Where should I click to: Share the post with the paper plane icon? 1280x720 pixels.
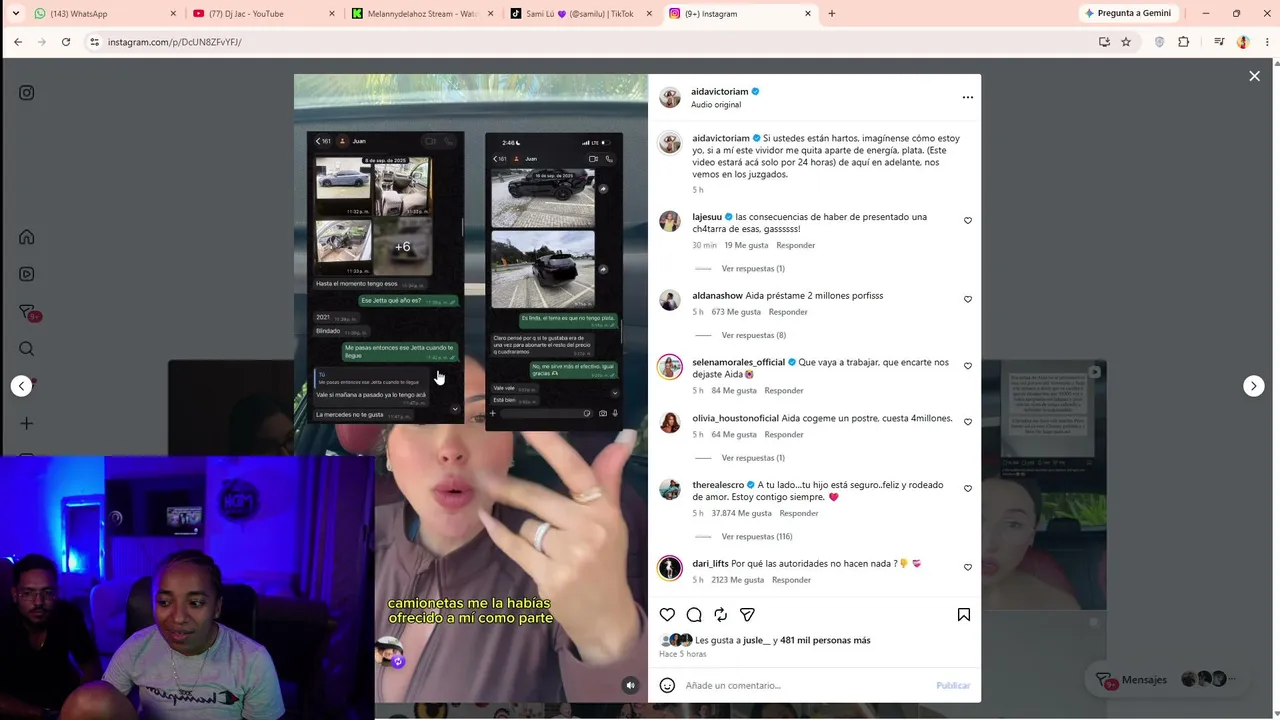pyautogui.click(x=747, y=615)
